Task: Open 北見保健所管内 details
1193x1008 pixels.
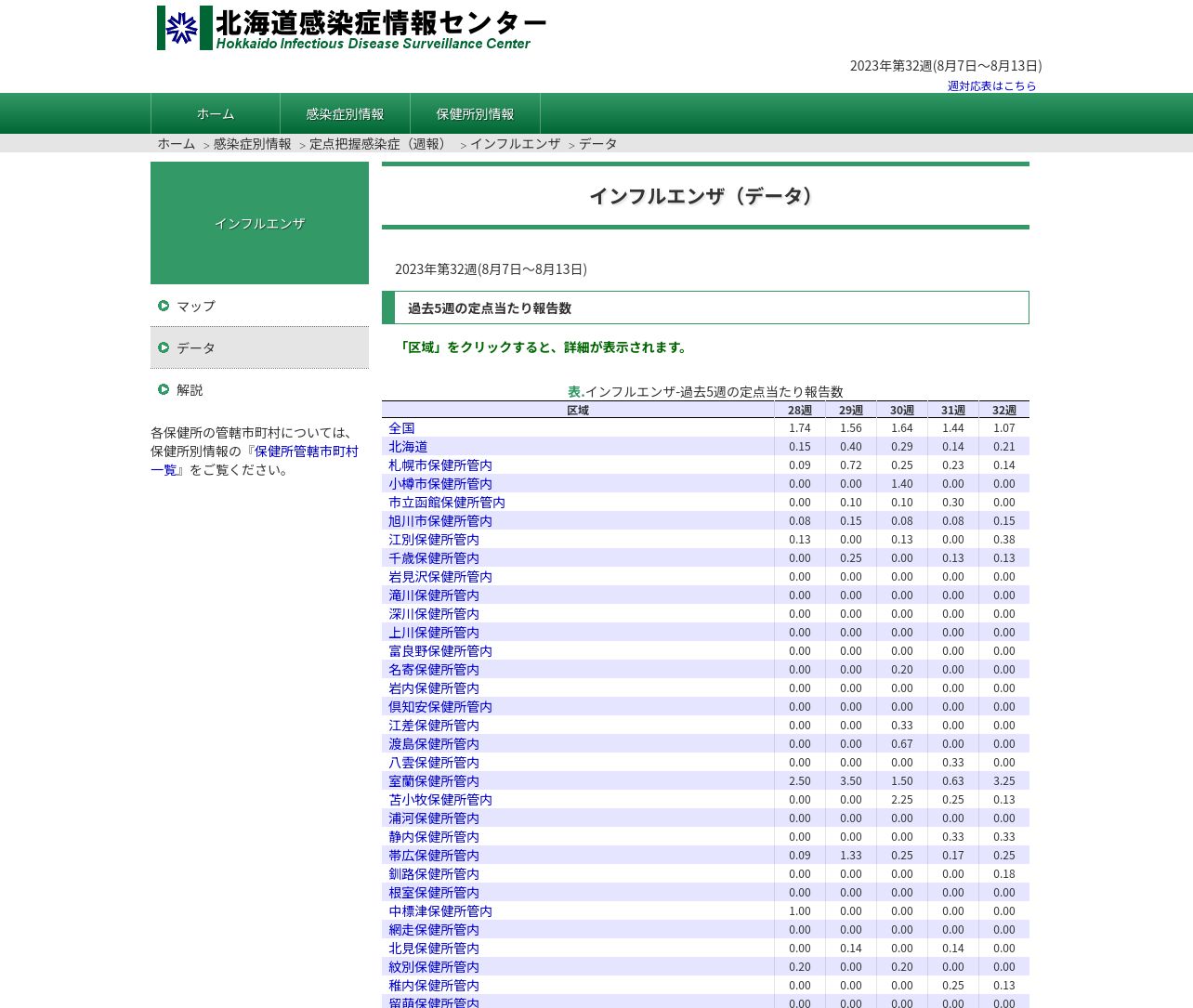Action: pos(434,949)
